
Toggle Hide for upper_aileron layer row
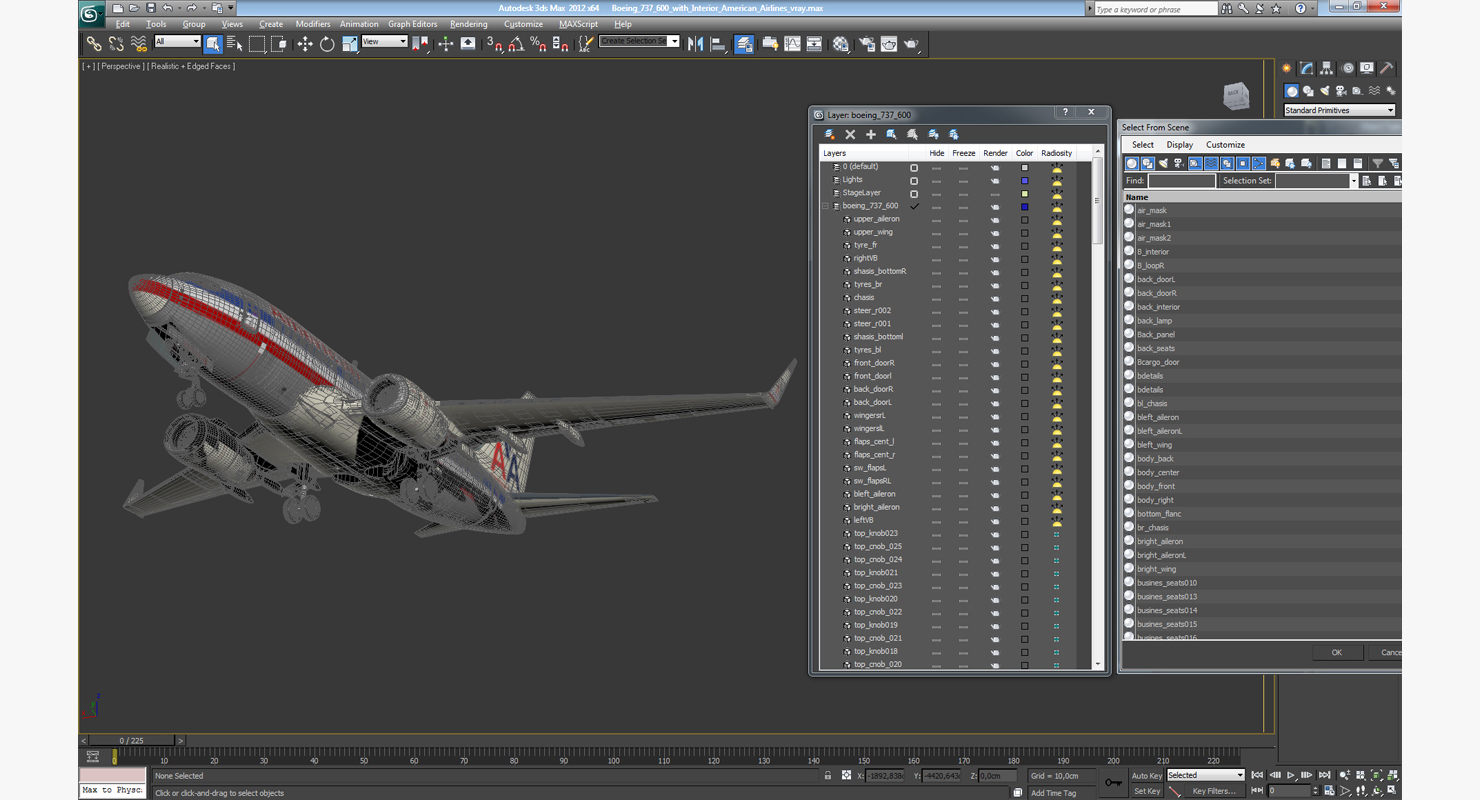[x=936, y=220]
